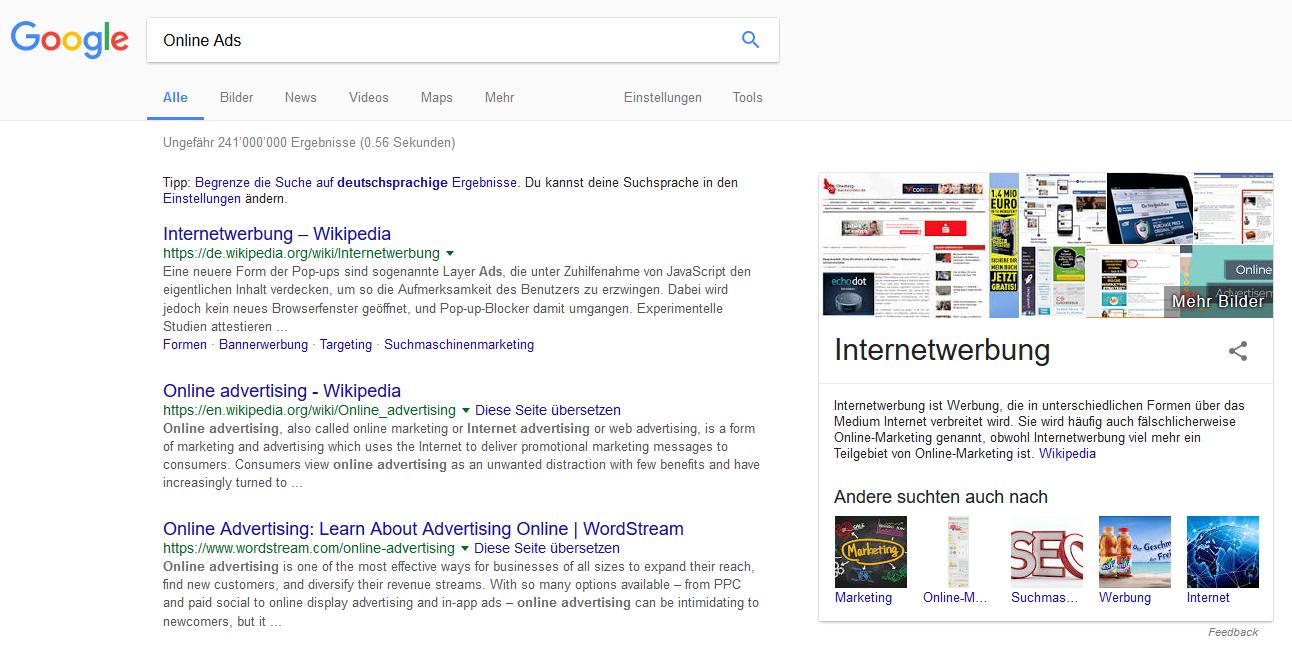The width and height of the screenshot is (1292, 656).
Task: Open the Einstellungen link in the tip
Action: coord(202,198)
